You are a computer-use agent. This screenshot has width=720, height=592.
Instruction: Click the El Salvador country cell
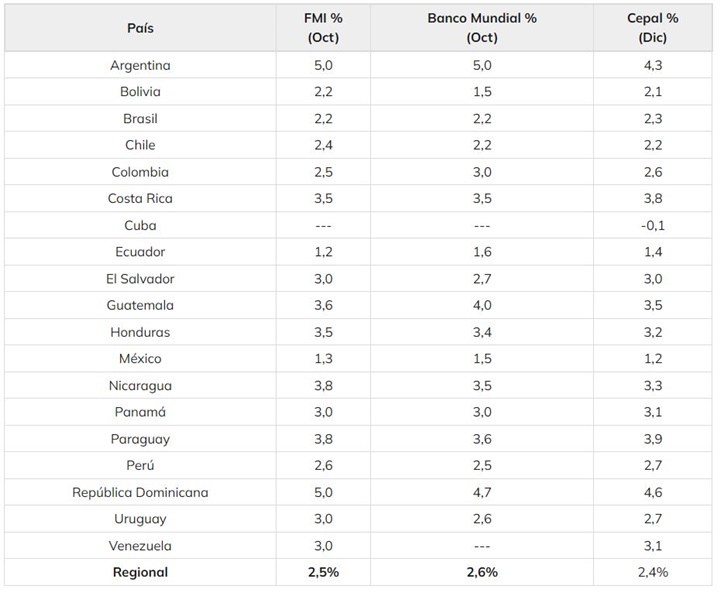click(140, 279)
